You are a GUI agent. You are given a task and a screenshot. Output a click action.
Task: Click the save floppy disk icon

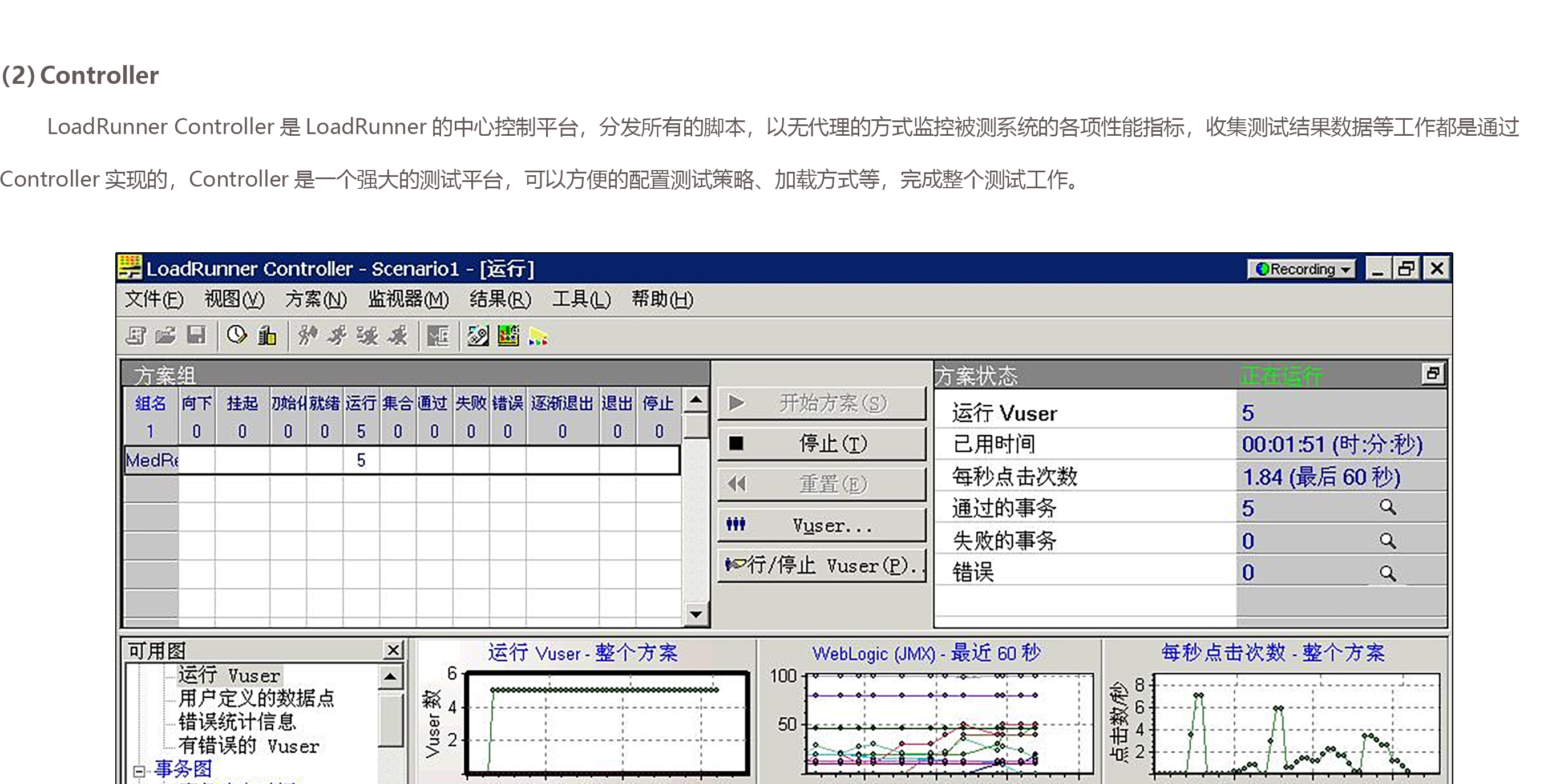196,336
